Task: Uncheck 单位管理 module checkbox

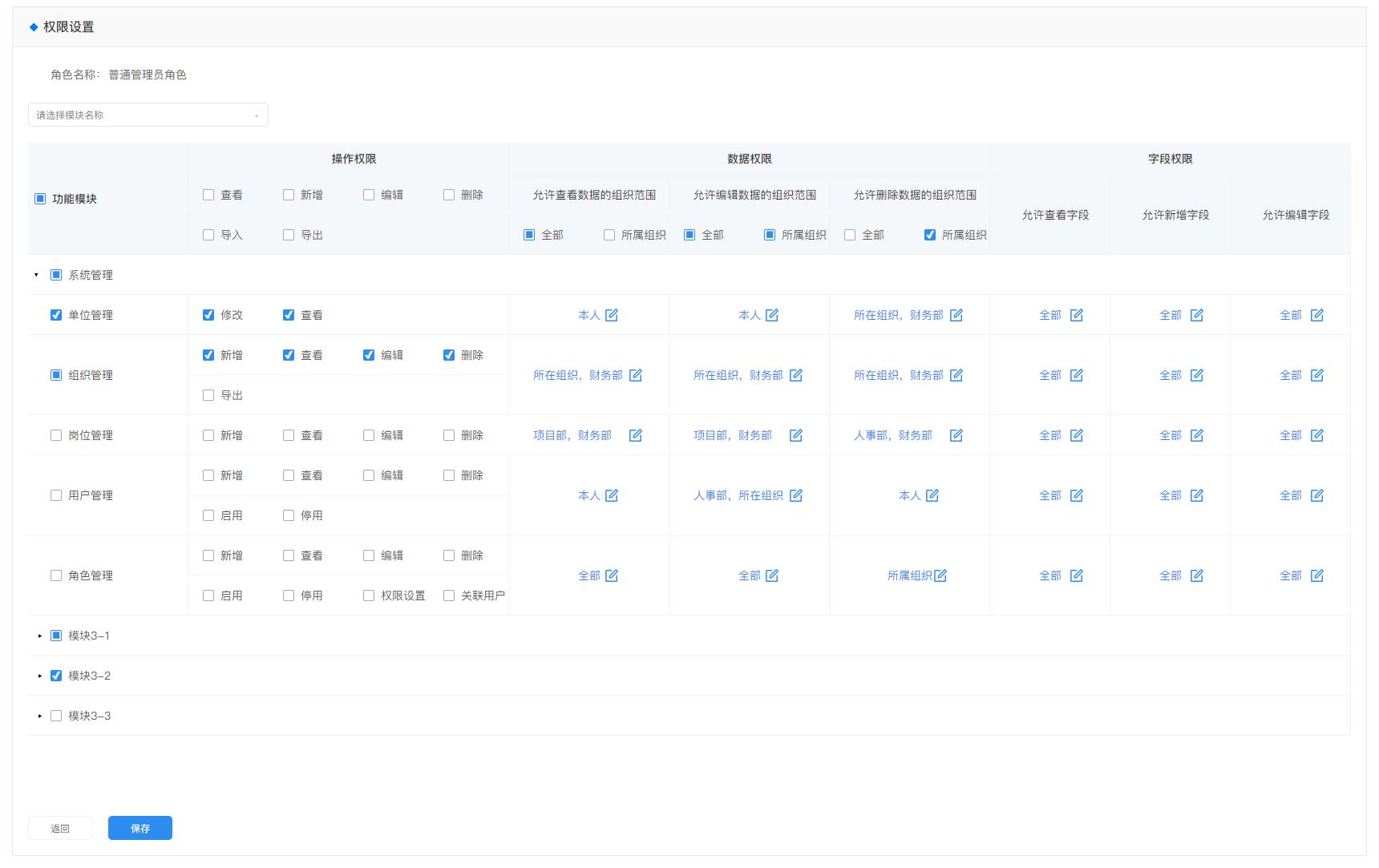Action: [x=56, y=315]
